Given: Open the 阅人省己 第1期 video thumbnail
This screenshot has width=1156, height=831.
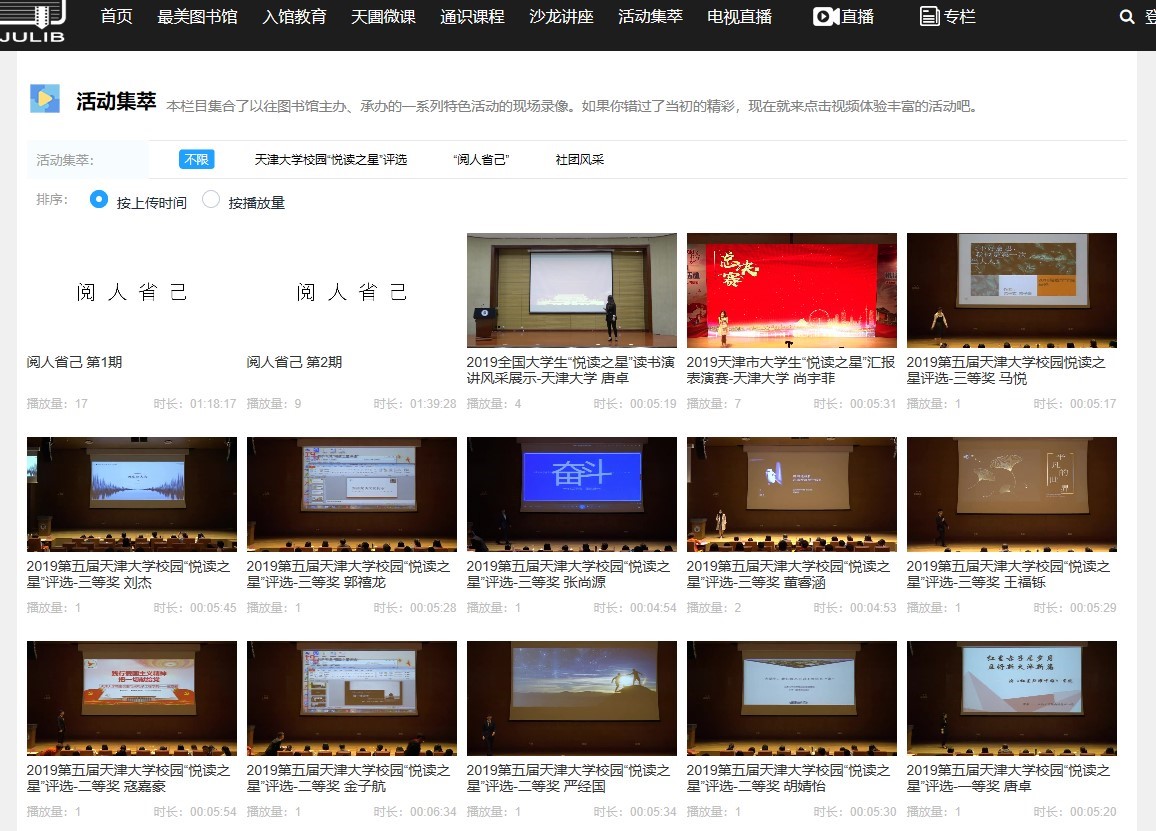Looking at the screenshot, I should 132,291.
